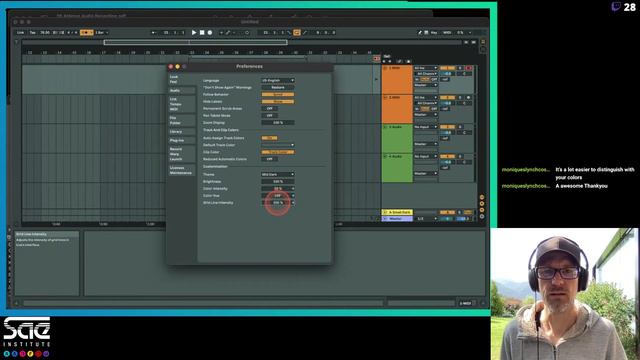Image resolution: width=640 pixels, height=360 pixels.
Task: Jump to previous locator arrow
Action: pos(384,62)
